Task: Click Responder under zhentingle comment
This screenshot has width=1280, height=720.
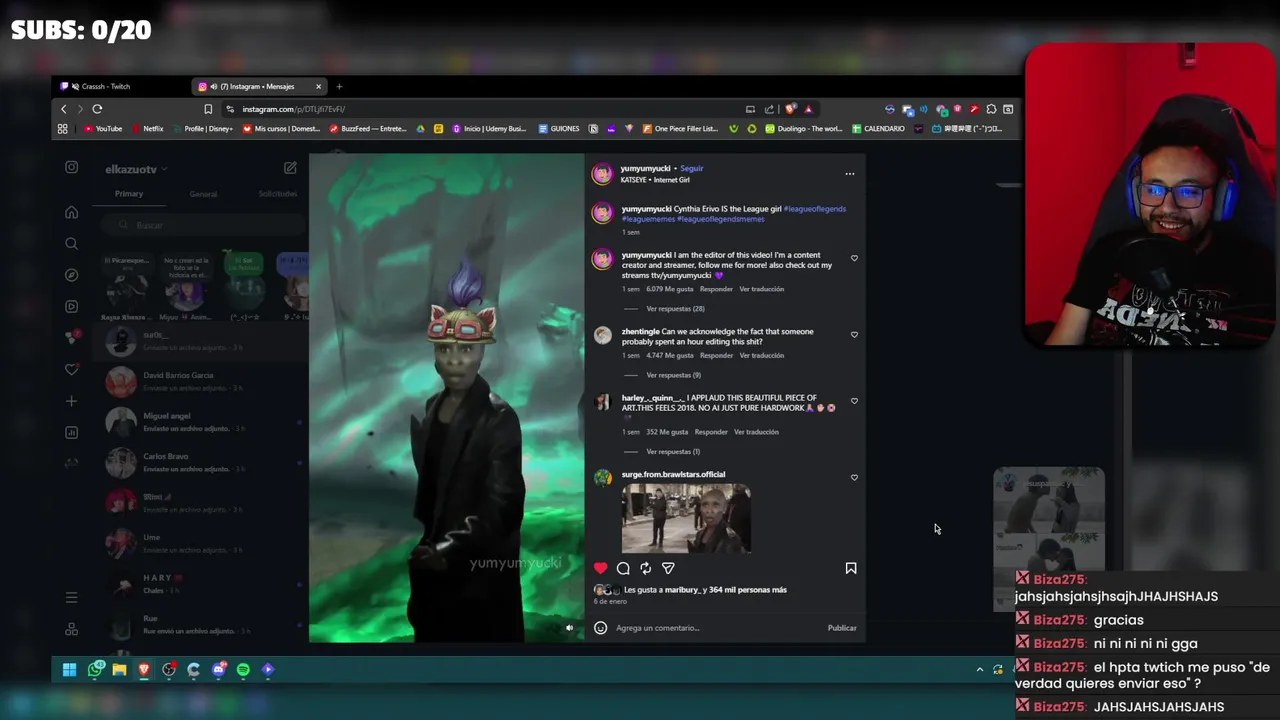Action: pyautogui.click(x=716, y=355)
